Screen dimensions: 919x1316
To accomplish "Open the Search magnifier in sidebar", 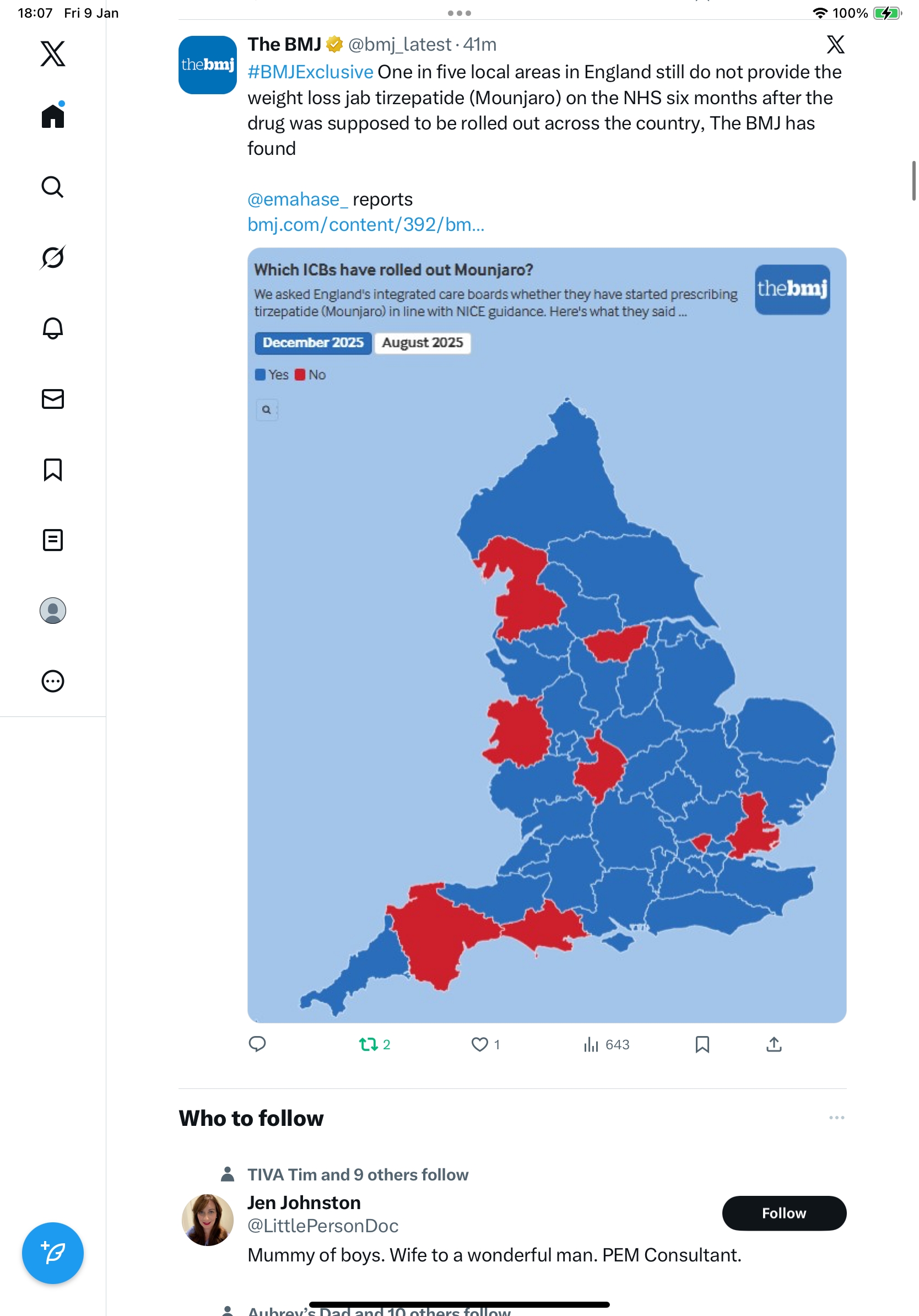I will (53, 187).
